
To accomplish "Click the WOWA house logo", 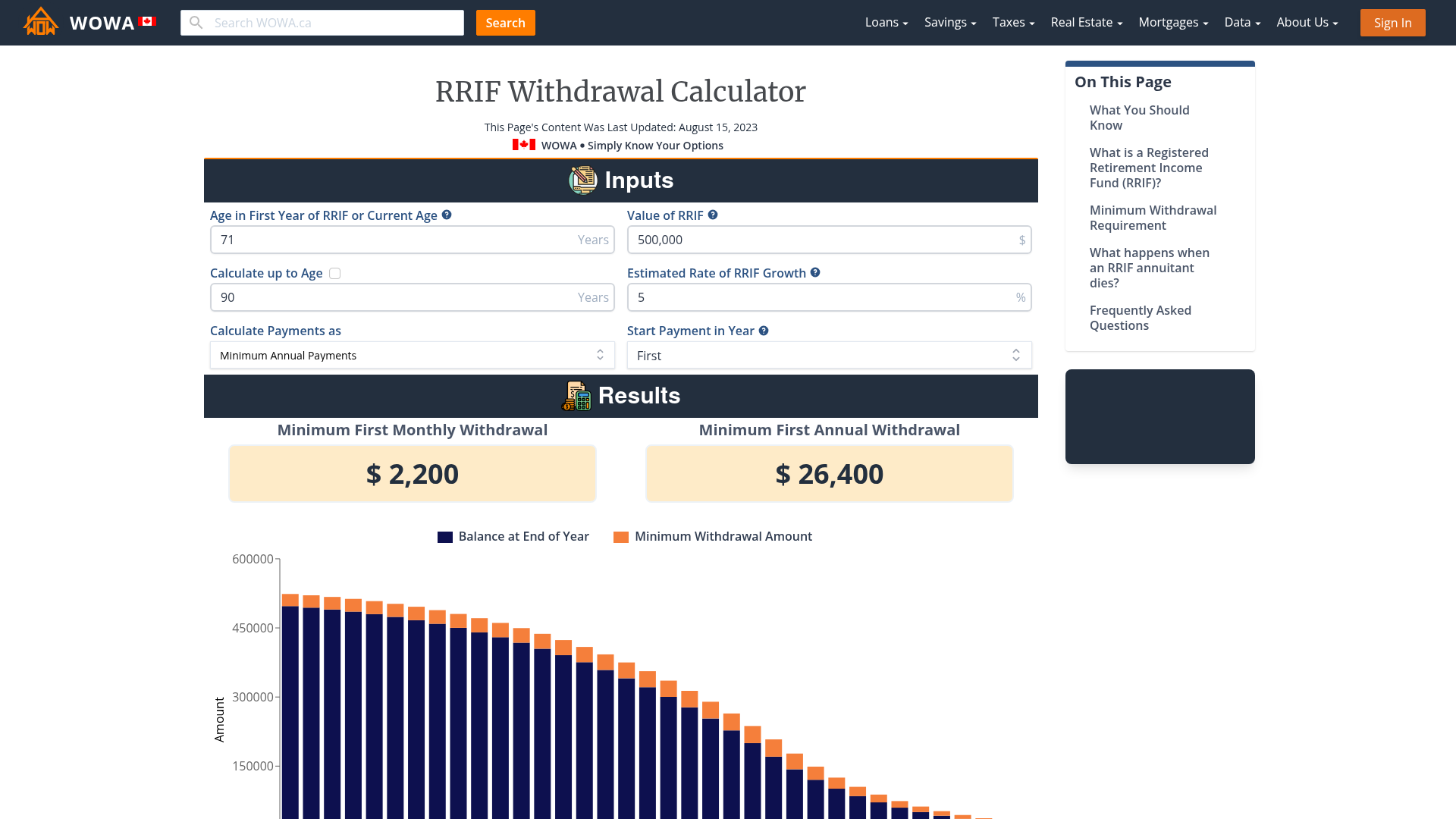I will pos(40,22).
